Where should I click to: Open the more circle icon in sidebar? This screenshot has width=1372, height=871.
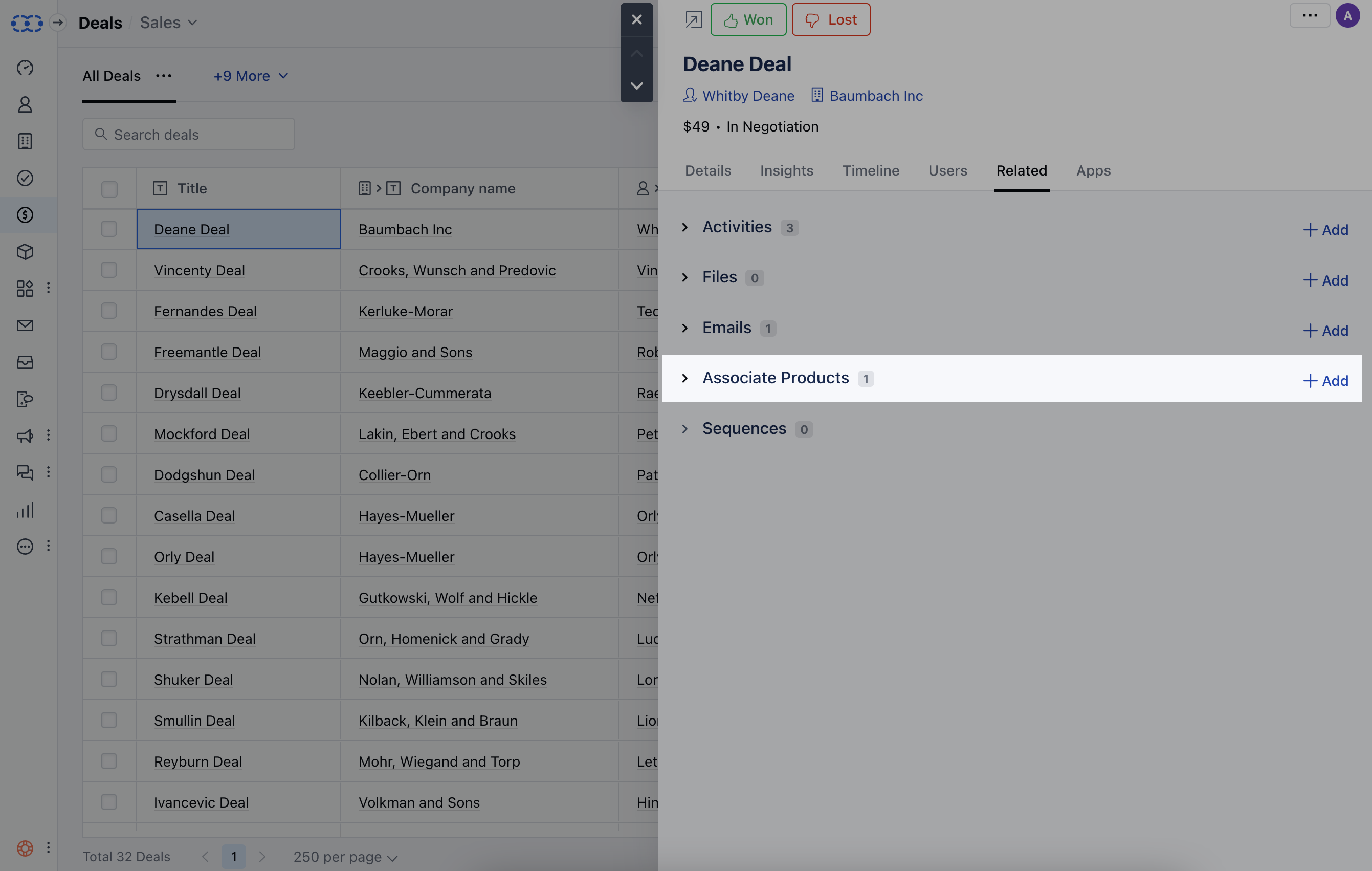point(25,547)
